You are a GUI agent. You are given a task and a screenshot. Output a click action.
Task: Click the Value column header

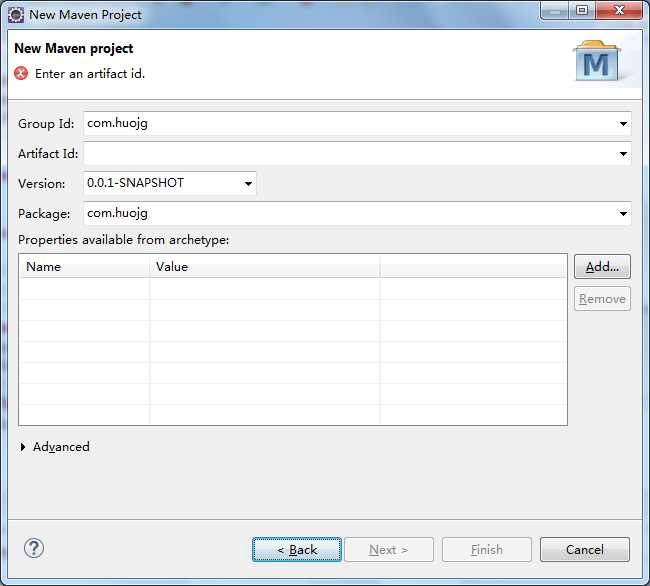pyautogui.click(x=264, y=266)
